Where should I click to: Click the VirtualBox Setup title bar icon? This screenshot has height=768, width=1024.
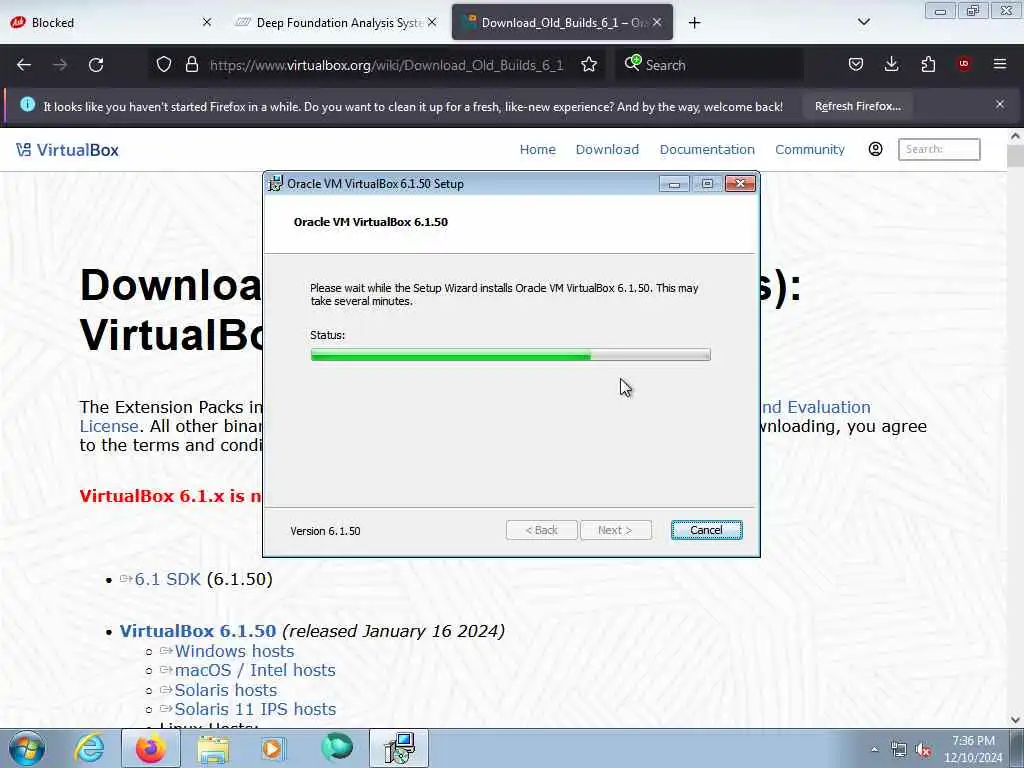click(x=276, y=184)
